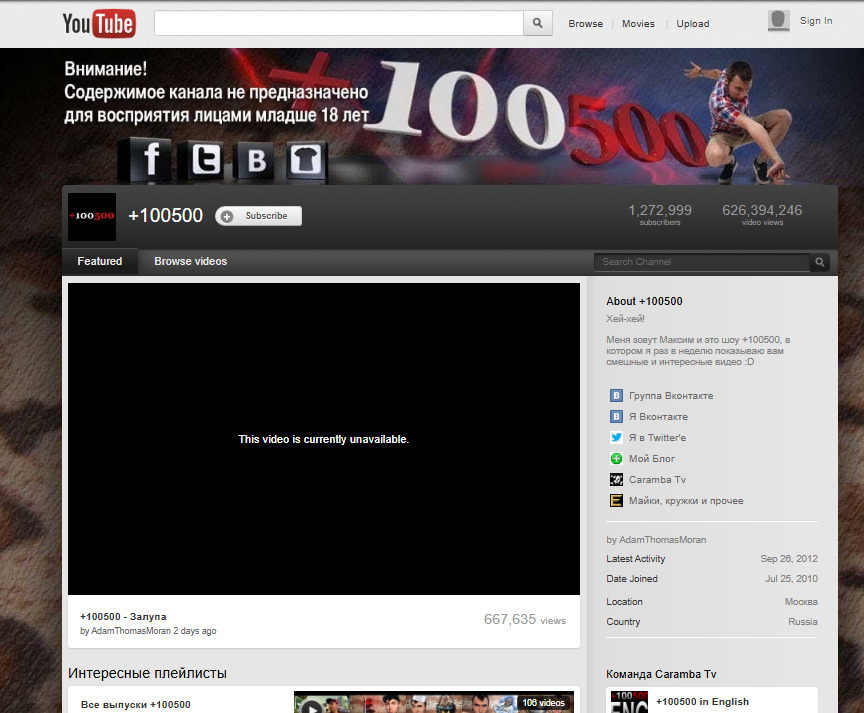This screenshot has width=864, height=713.
Task: Open the Browse link in header
Action: coord(585,24)
